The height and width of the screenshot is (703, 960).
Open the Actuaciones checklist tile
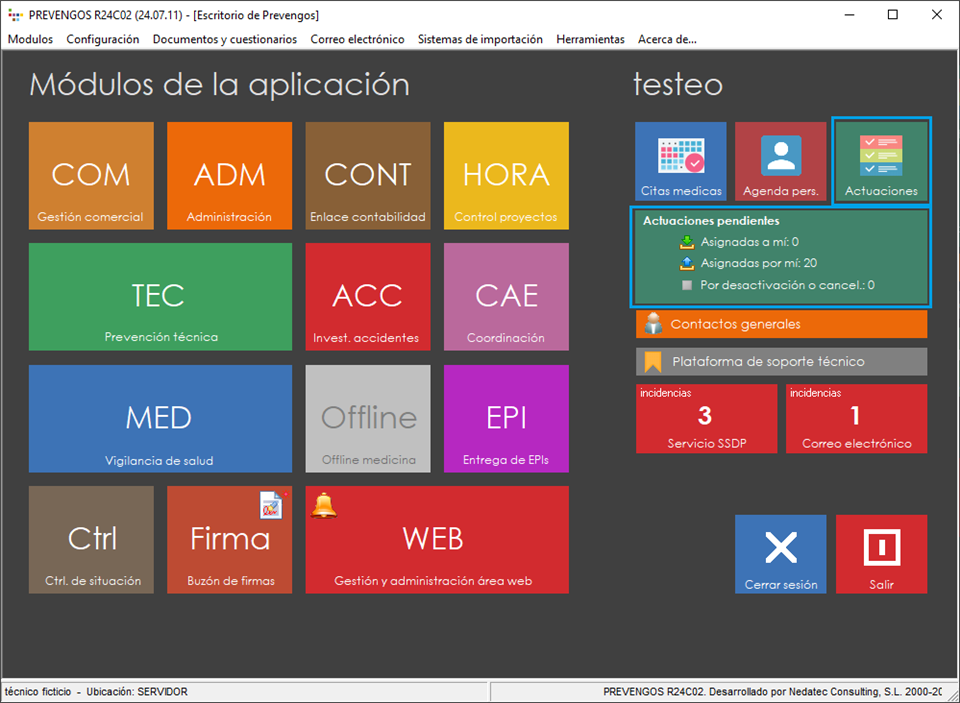pos(881,162)
